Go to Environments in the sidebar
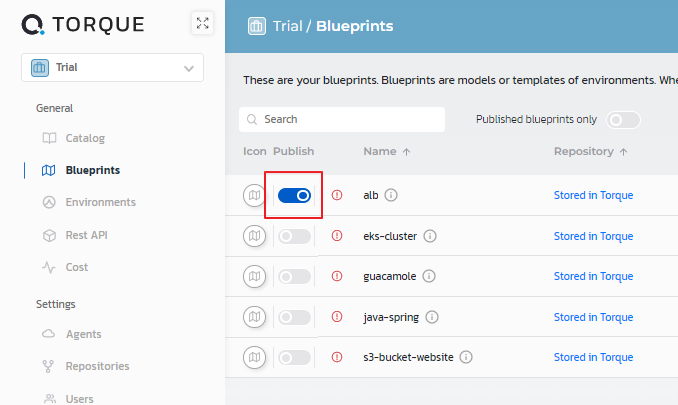The image size is (678, 405). point(100,202)
